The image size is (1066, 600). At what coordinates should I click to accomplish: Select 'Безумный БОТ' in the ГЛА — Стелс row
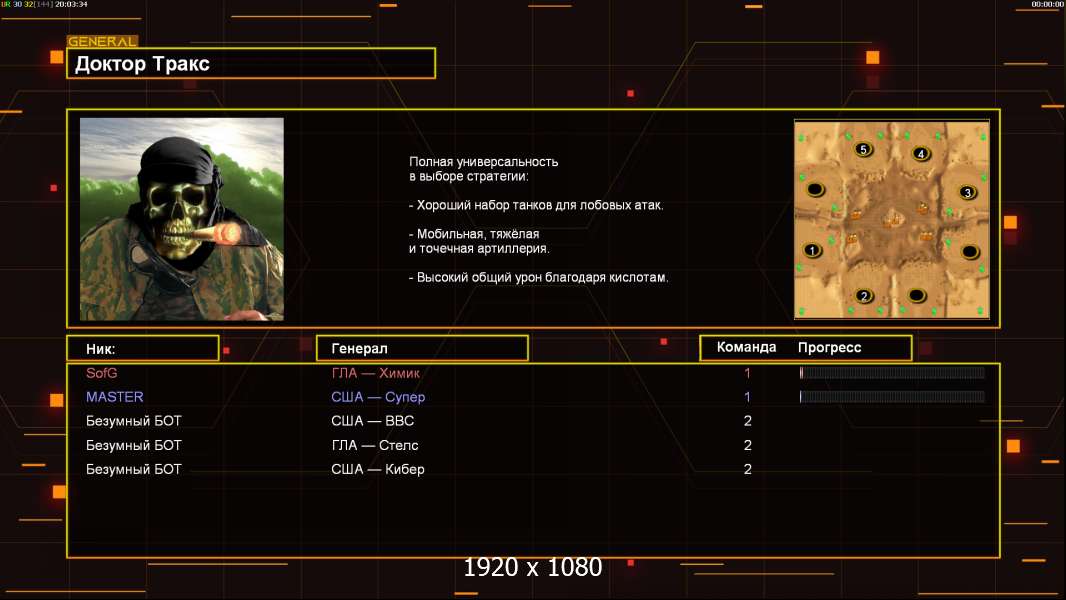pos(133,445)
